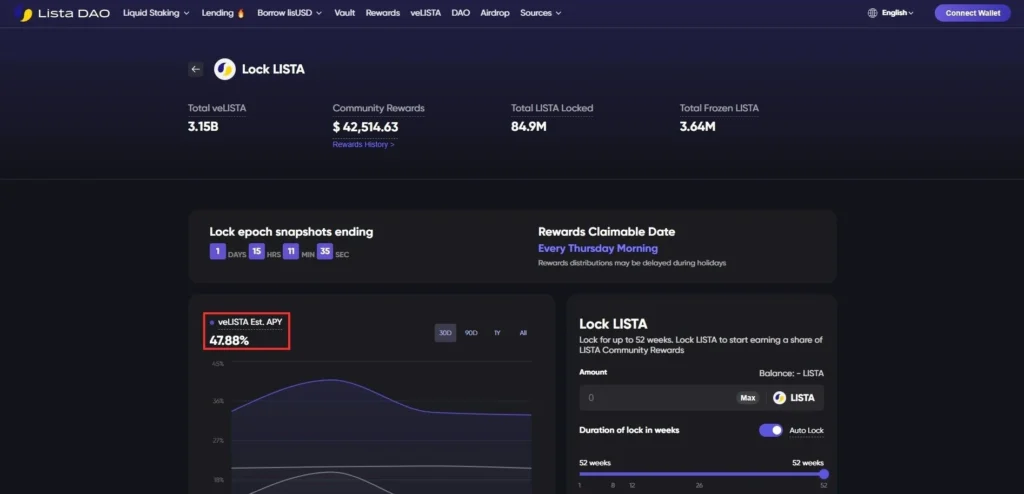Click the countdown SEC box showing 35
This screenshot has height=494, width=1024.
[325, 252]
